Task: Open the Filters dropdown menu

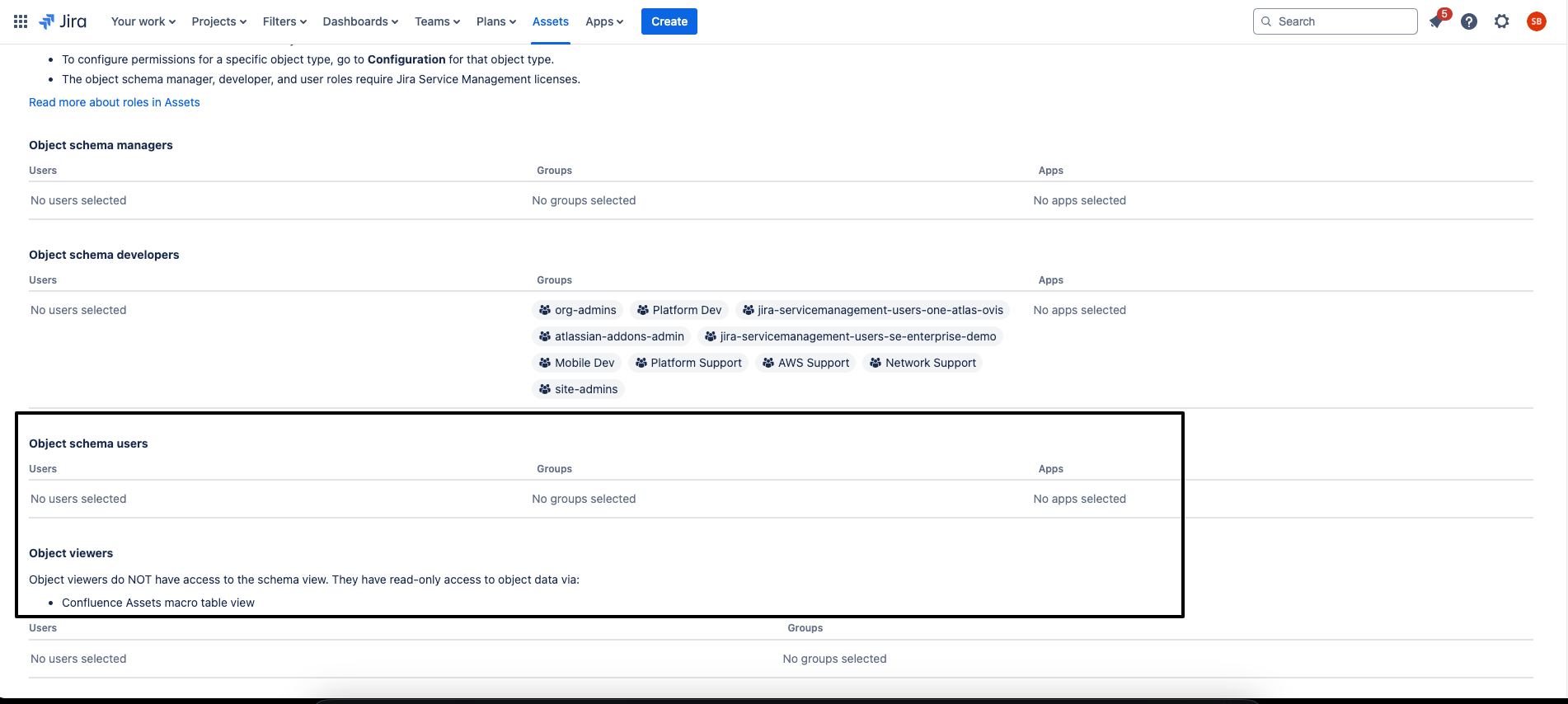Action: (x=284, y=21)
